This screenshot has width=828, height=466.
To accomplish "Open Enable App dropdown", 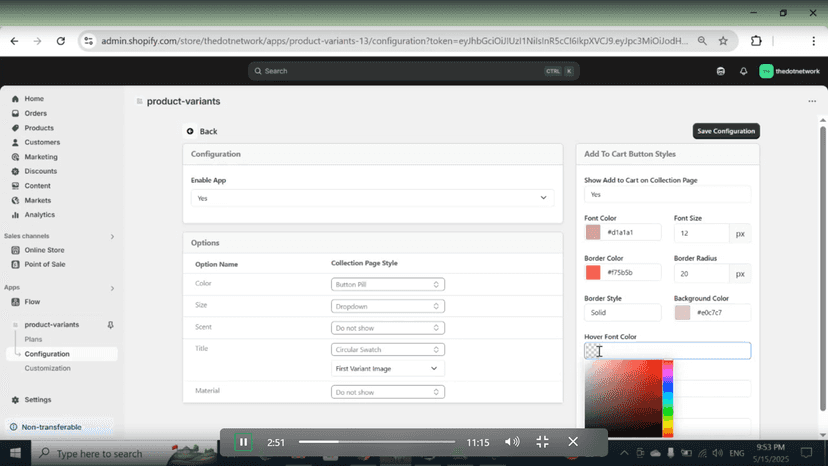I will tap(372, 198).
